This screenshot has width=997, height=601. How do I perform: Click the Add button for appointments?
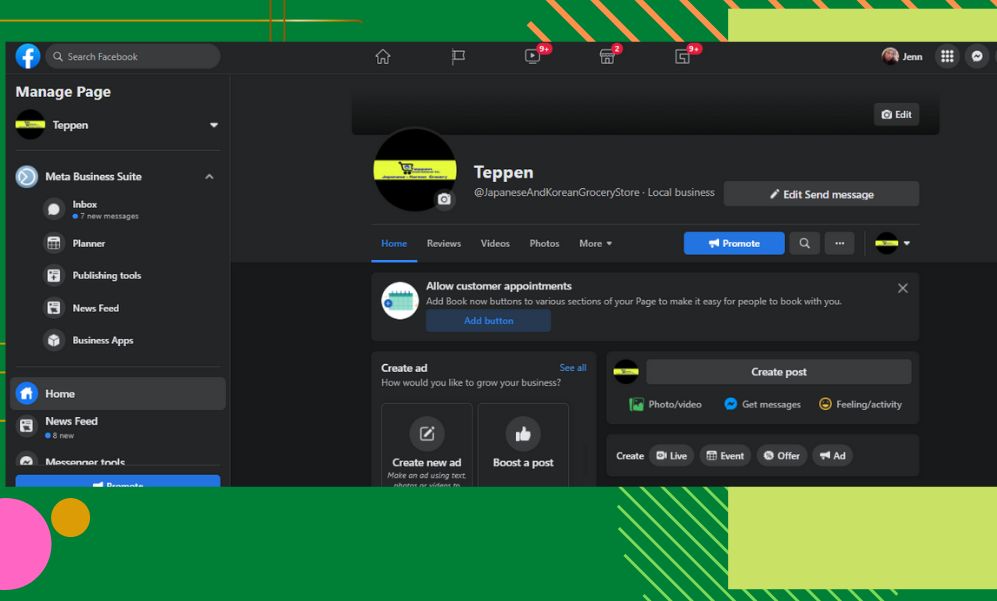[488, 321]
